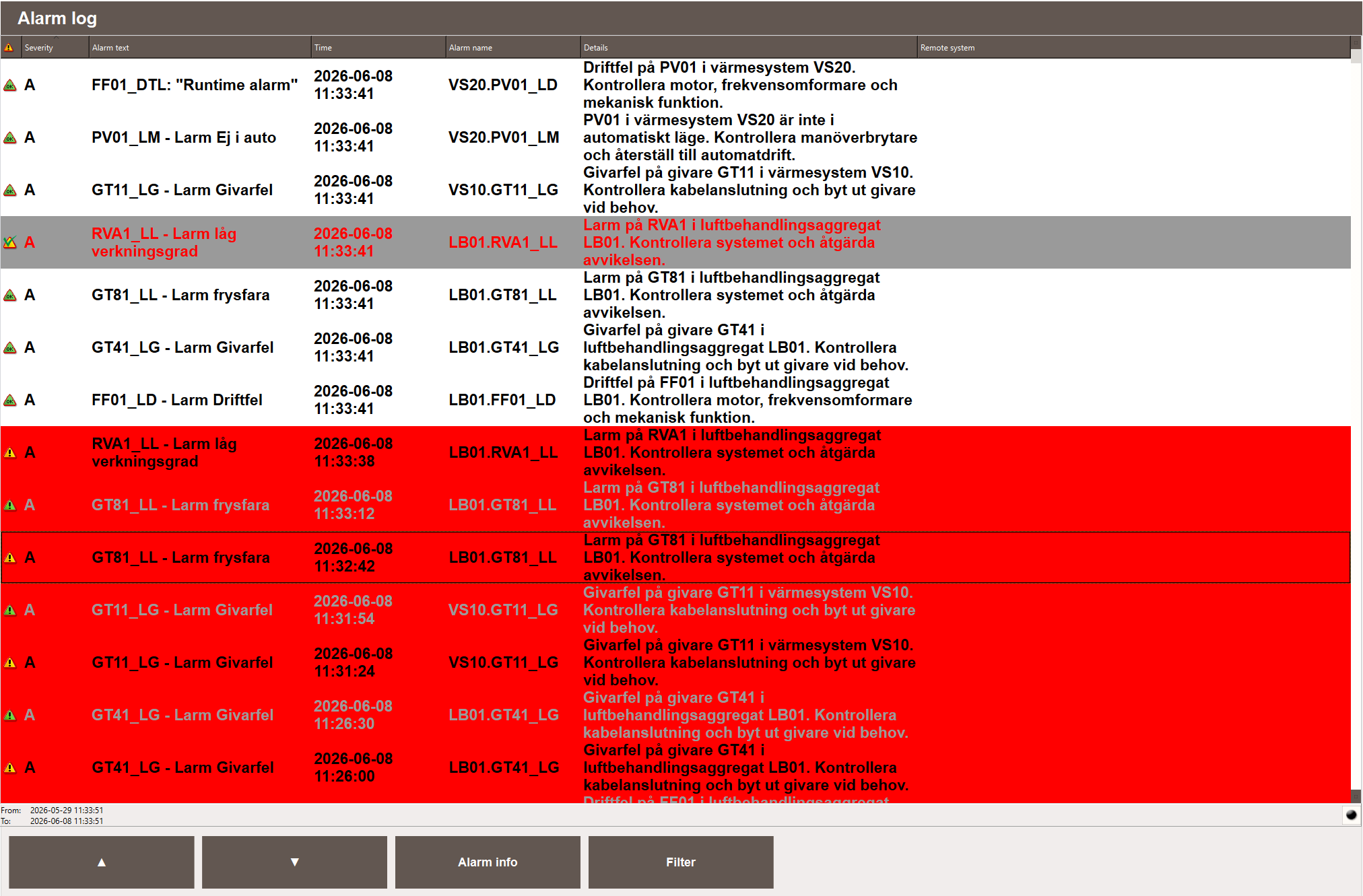Click warning icon of GT41_LG row at 11:26:30
This screenshot has height=896, width=1363.
click(10, 716)
